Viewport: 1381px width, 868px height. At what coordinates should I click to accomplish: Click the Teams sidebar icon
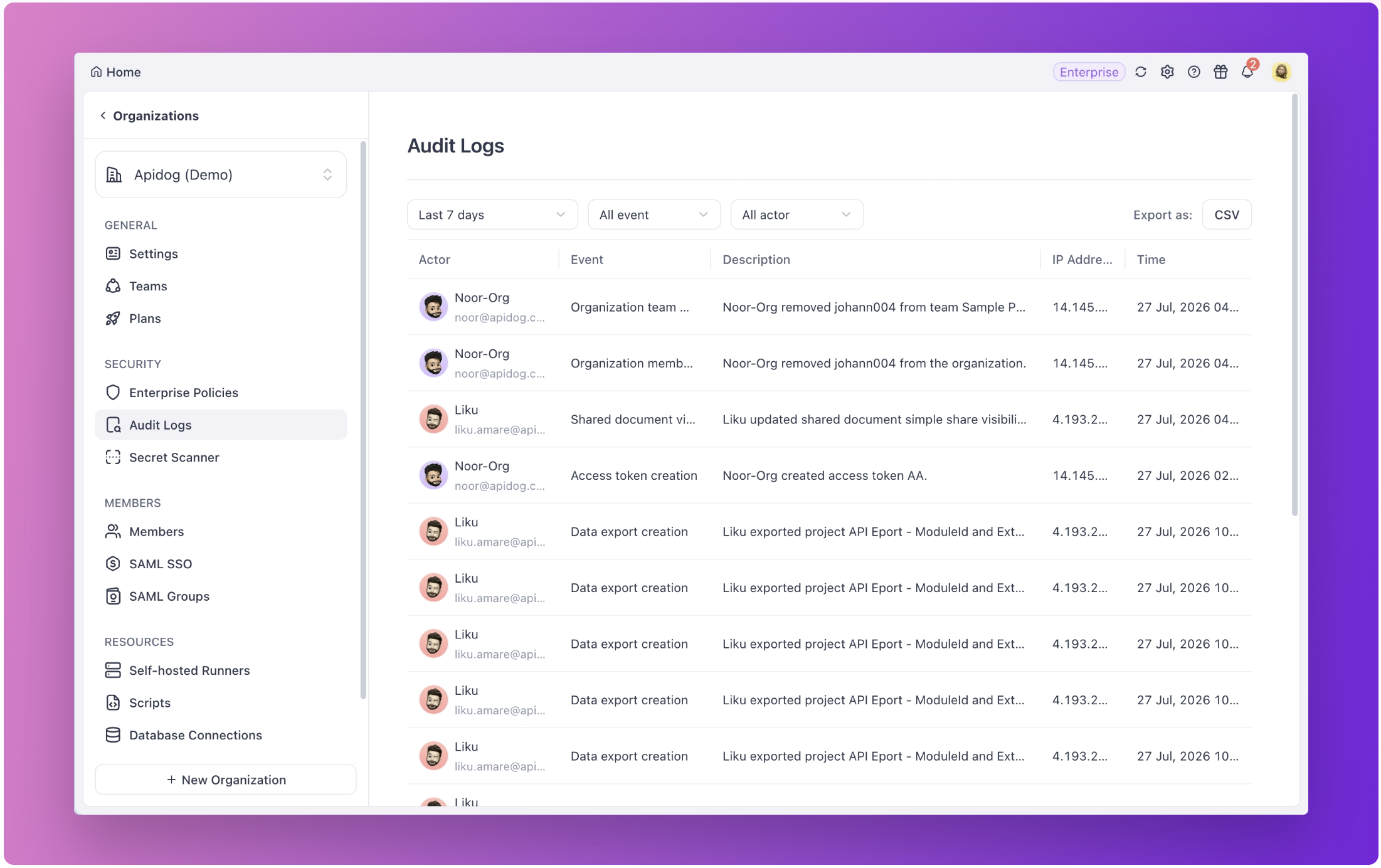113,286
